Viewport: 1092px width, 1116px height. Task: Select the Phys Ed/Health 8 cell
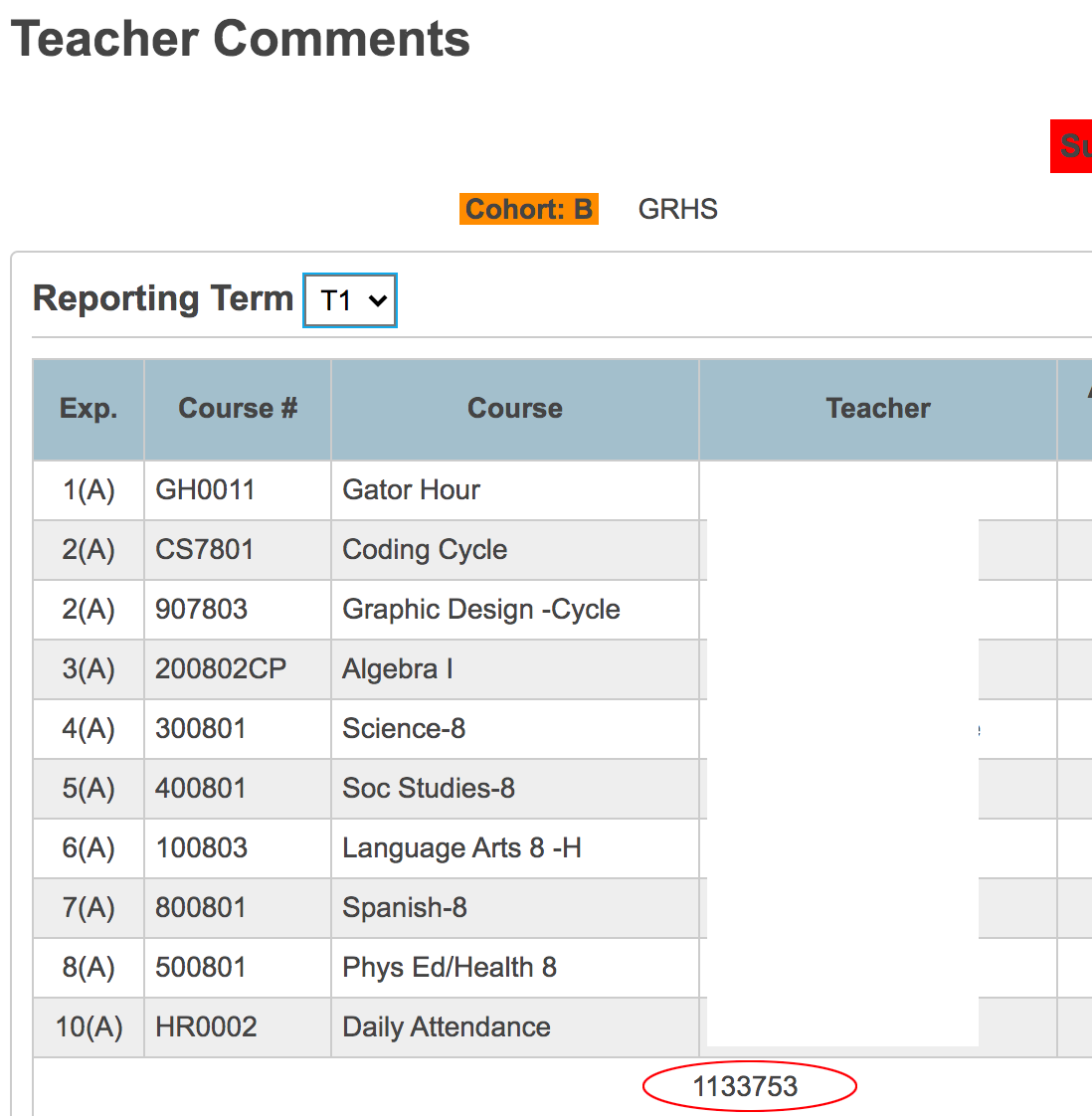pyautogui.click(x=515, y=969)
